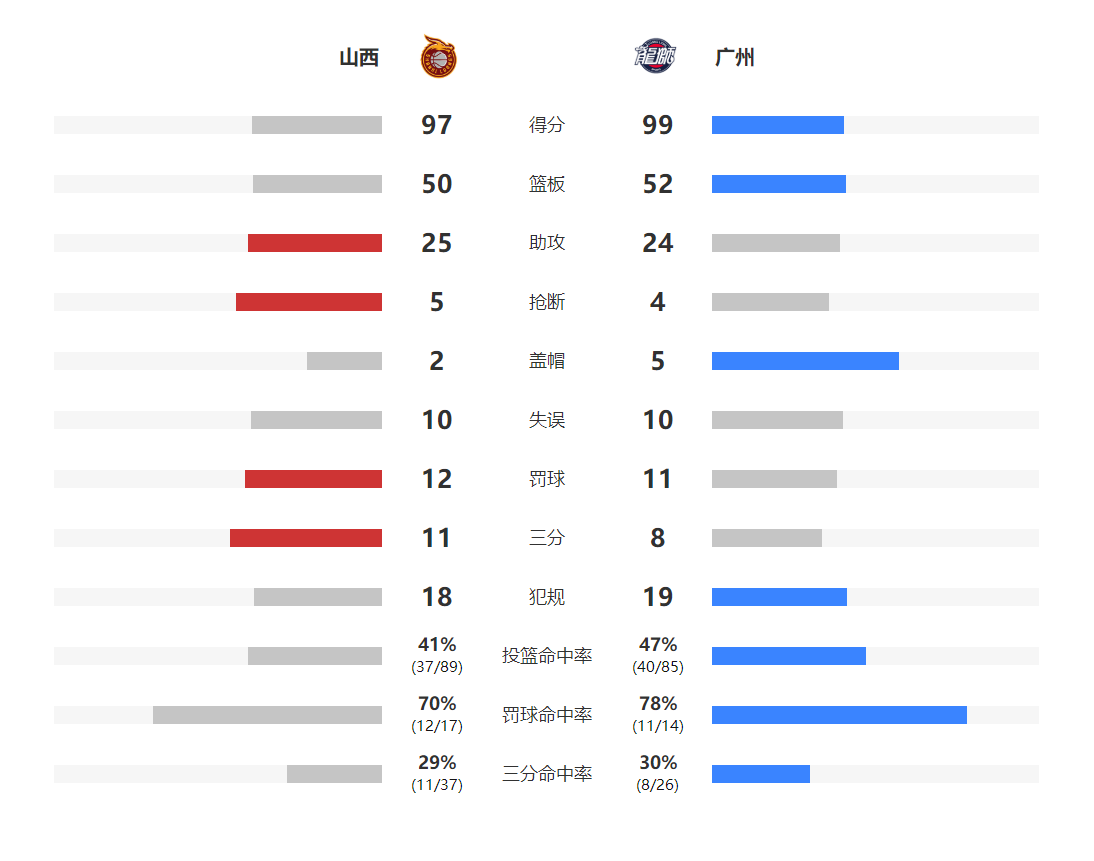Click the blue 19 fouls bar
This screenshot has height=861, width=1094.
(x=779, y=597)
